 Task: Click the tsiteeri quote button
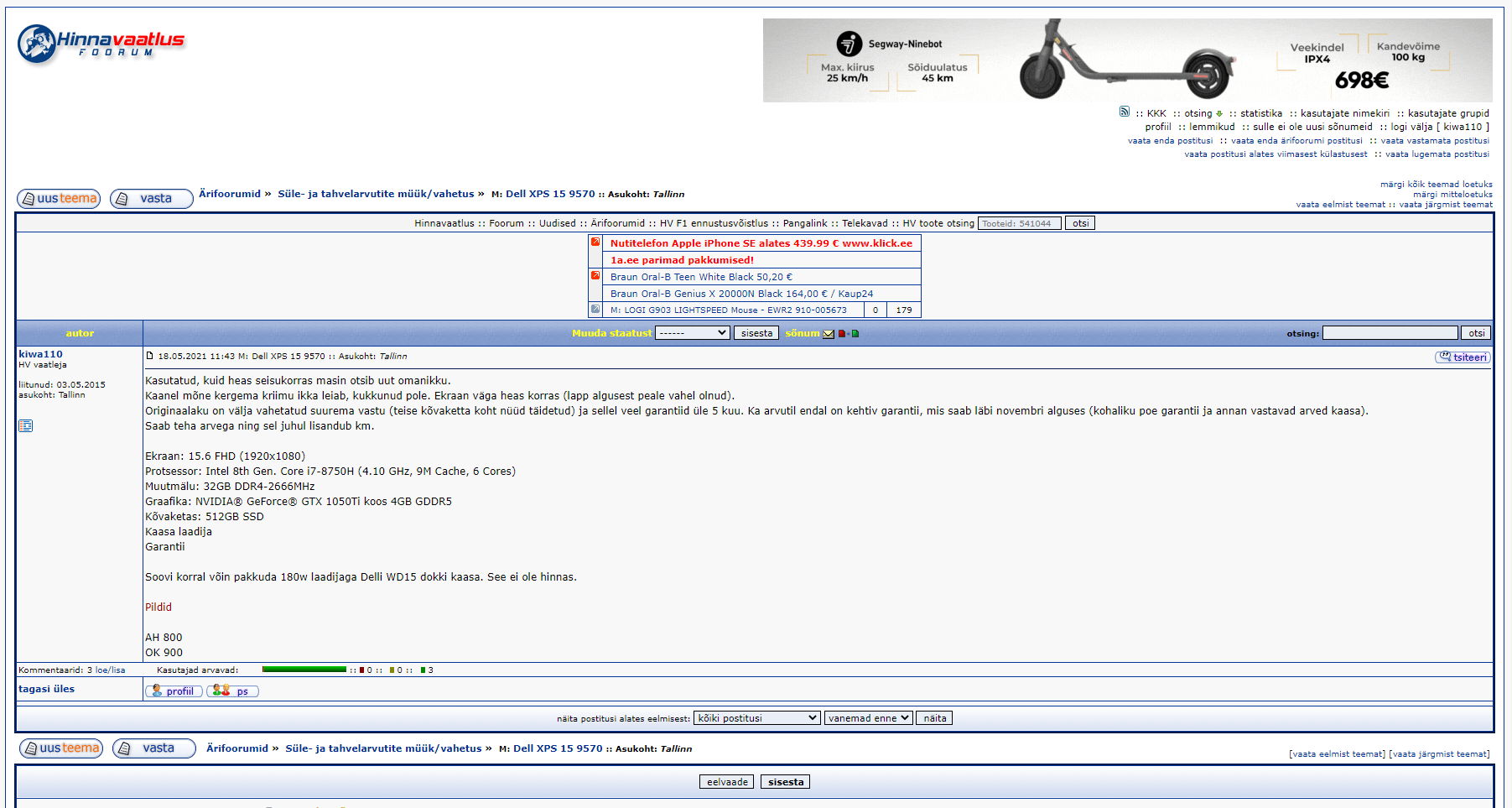pos(1463,357)
